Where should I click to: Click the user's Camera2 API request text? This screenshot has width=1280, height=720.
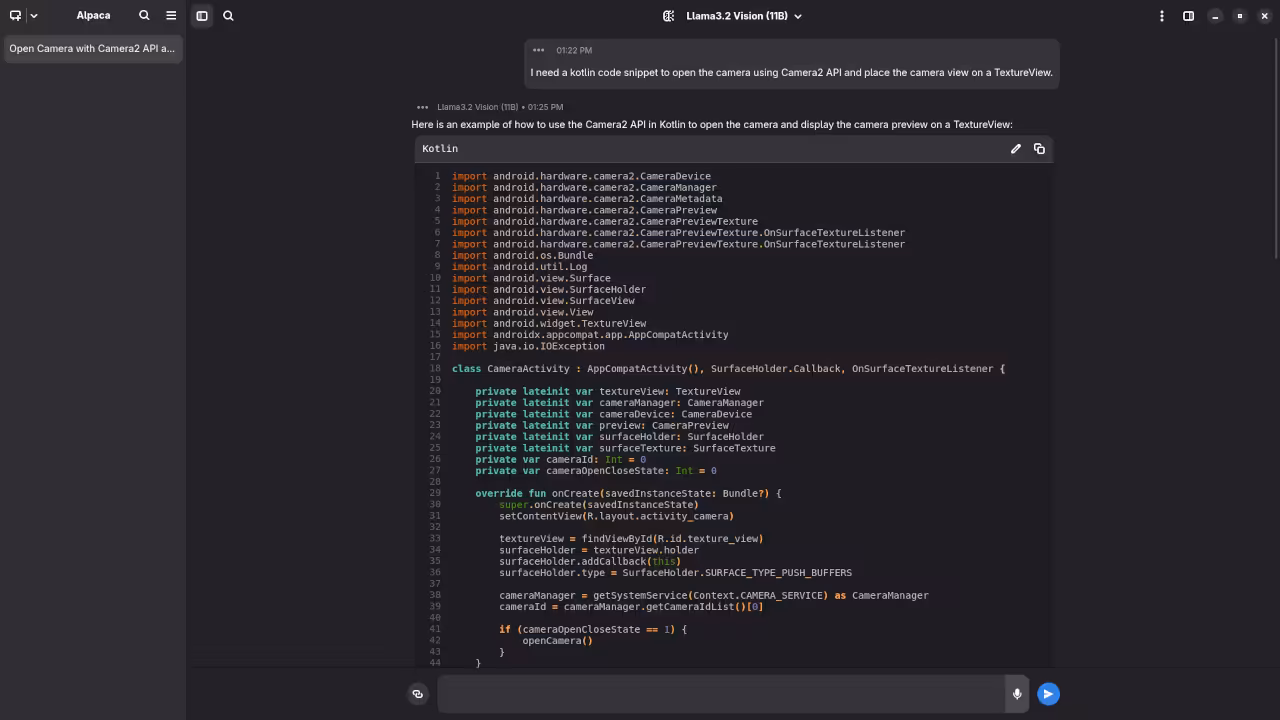pyautogui.click(x=791, y=73)
